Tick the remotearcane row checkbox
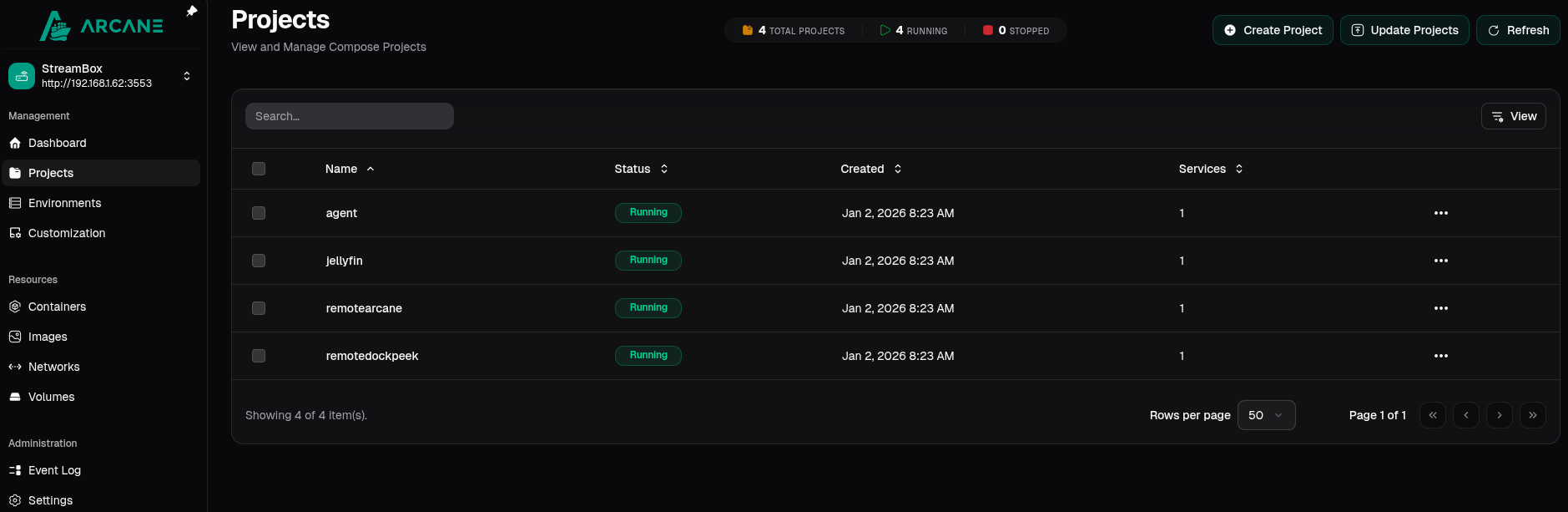 (x=259, y=308)
